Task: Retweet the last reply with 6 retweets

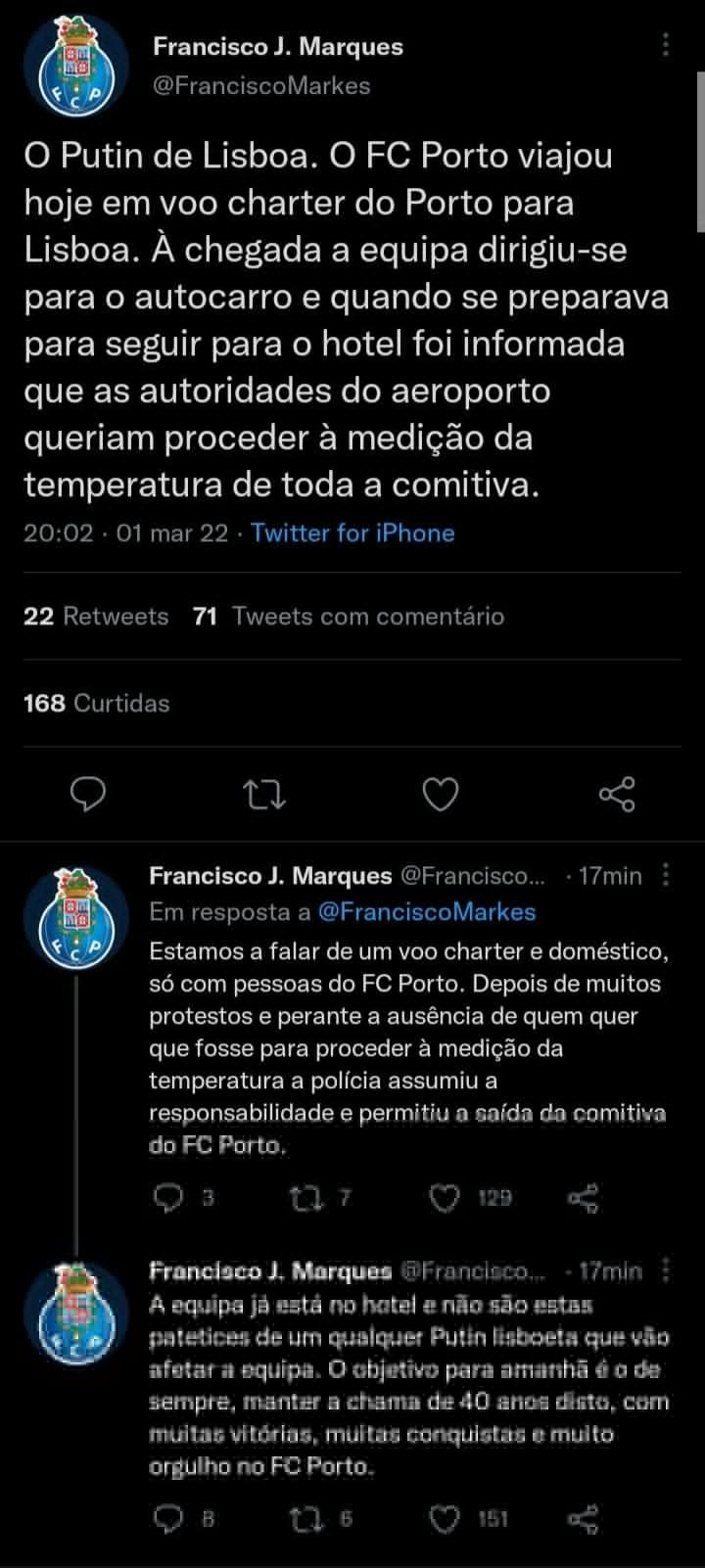Action: [305, 1518]
